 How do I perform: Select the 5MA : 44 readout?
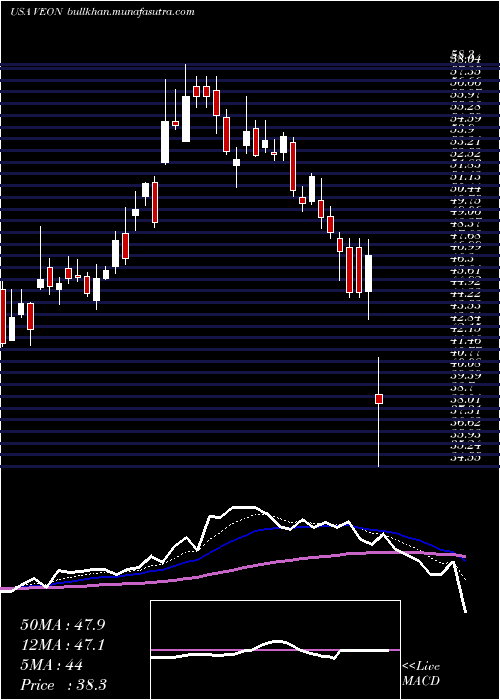[x=51, y=665]
